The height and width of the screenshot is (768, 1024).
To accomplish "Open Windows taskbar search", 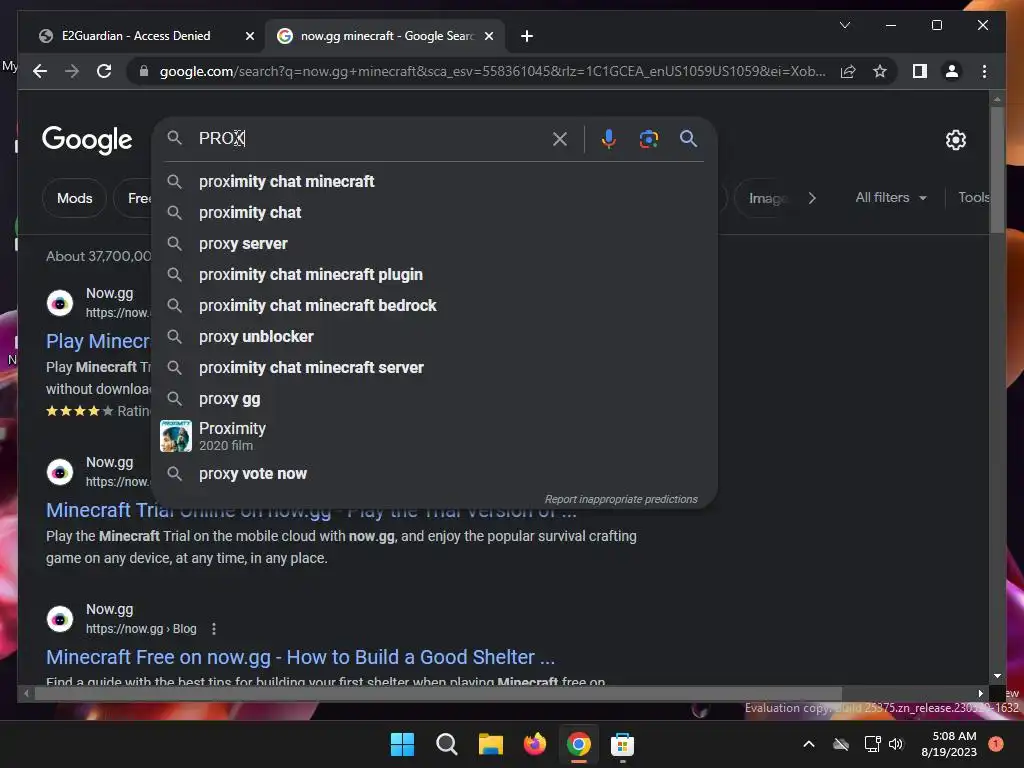I will (x=447, y=744).
